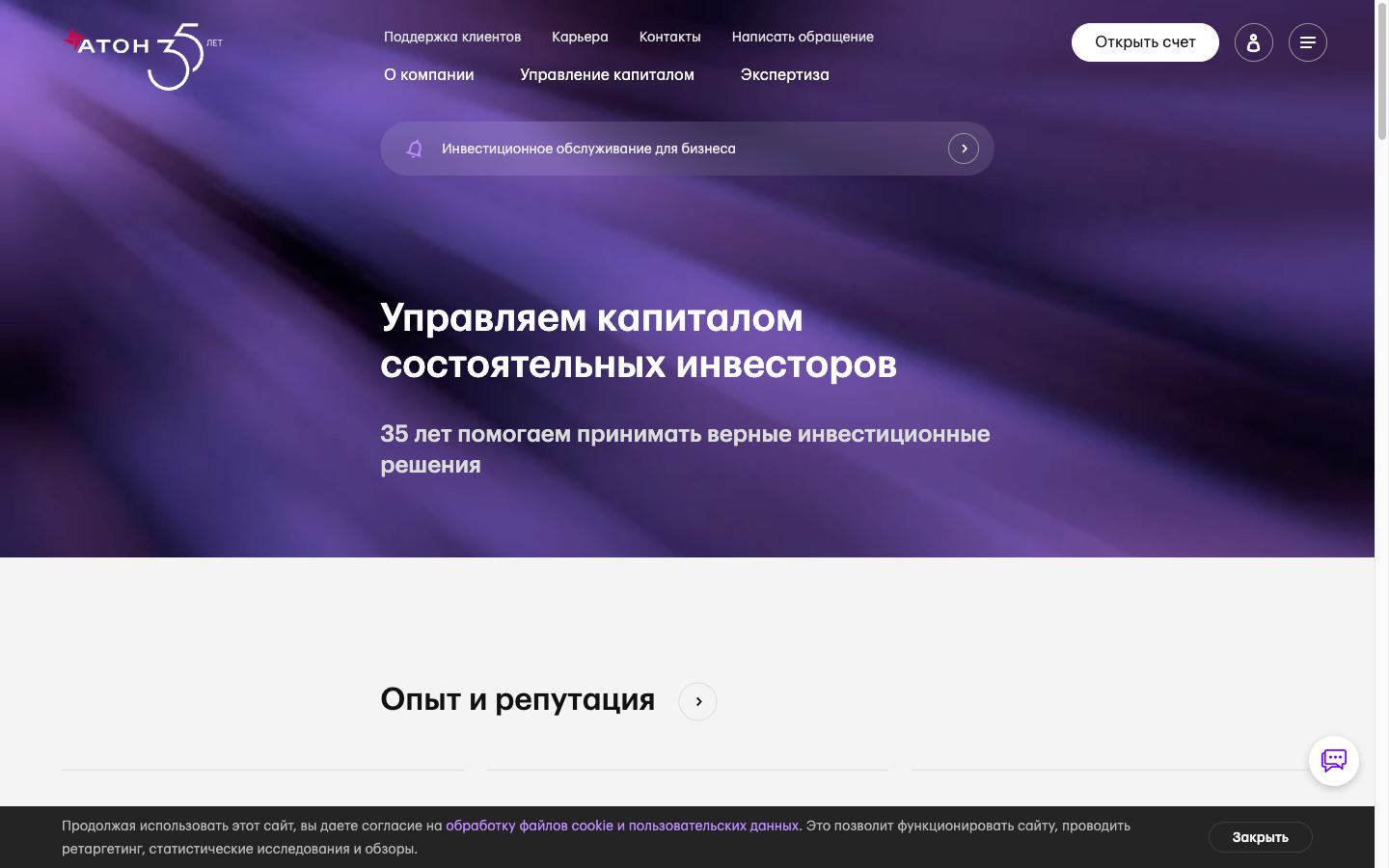Click the Открыть счет button

[1145, 42]
